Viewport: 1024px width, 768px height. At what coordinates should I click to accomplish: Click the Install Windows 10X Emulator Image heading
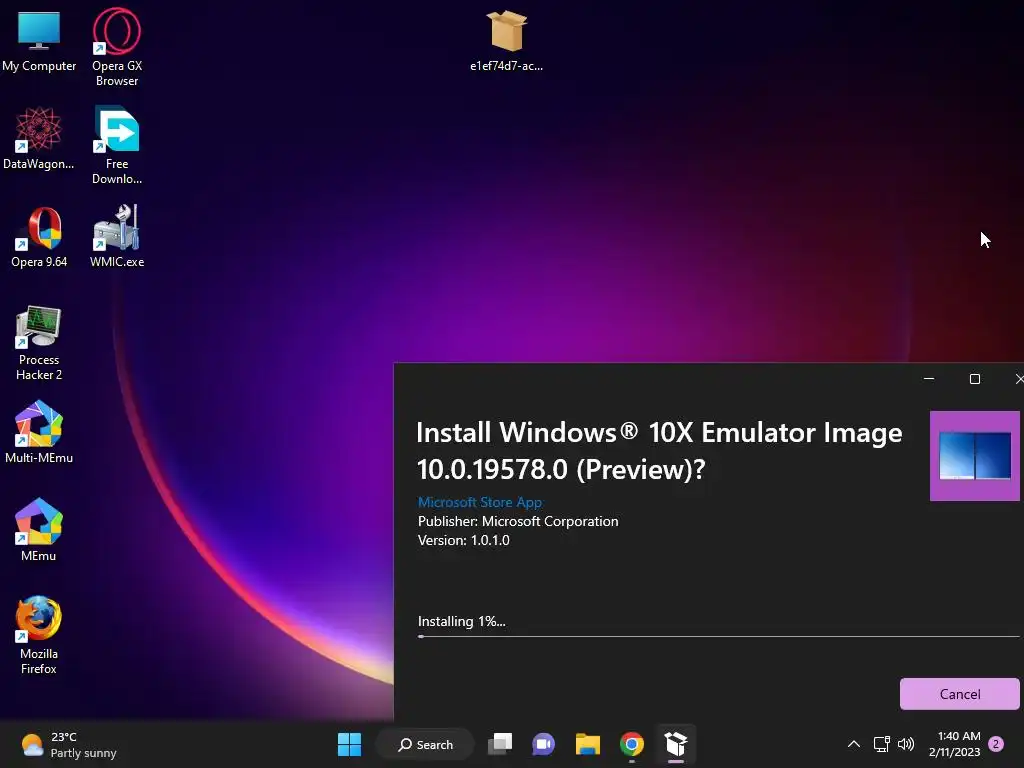[660, 451]
